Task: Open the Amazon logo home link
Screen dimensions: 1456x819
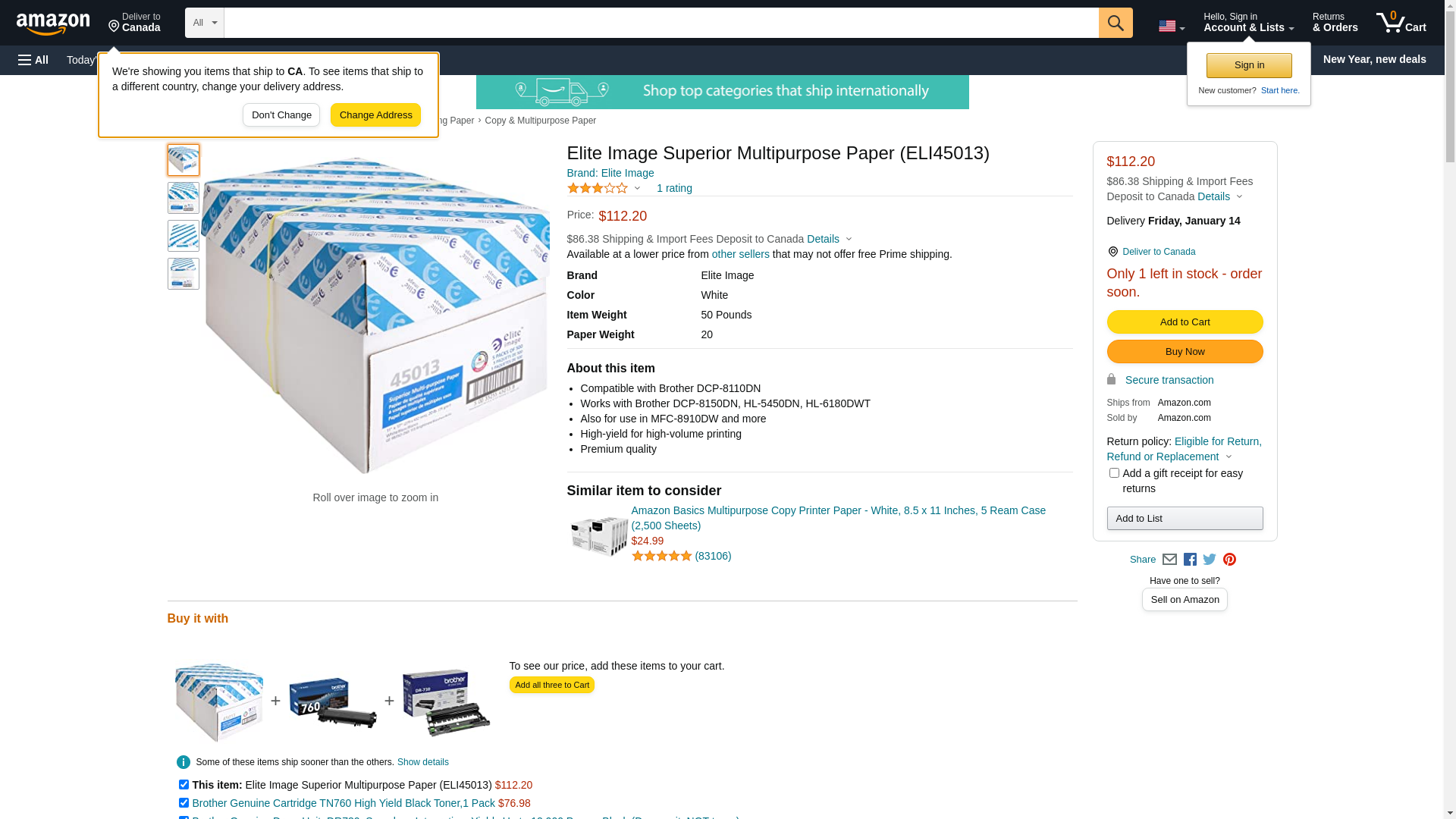Action: (x=53, y=24)
